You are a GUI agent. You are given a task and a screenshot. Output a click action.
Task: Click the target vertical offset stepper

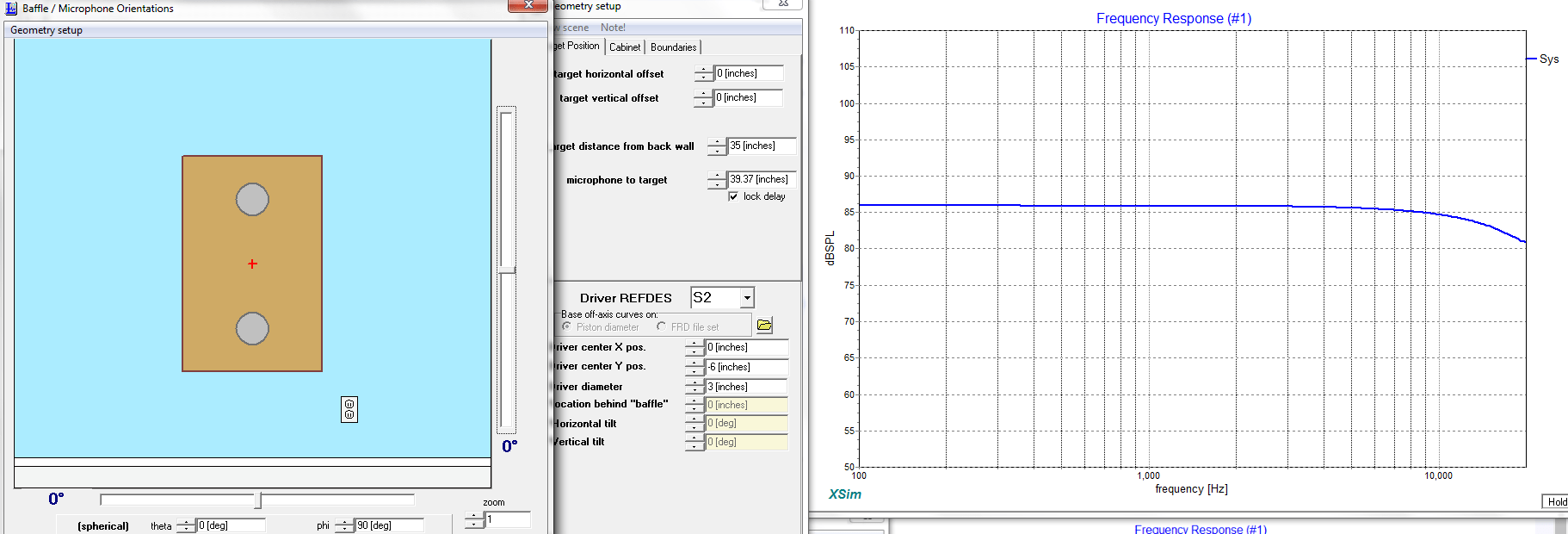[704, 98]
